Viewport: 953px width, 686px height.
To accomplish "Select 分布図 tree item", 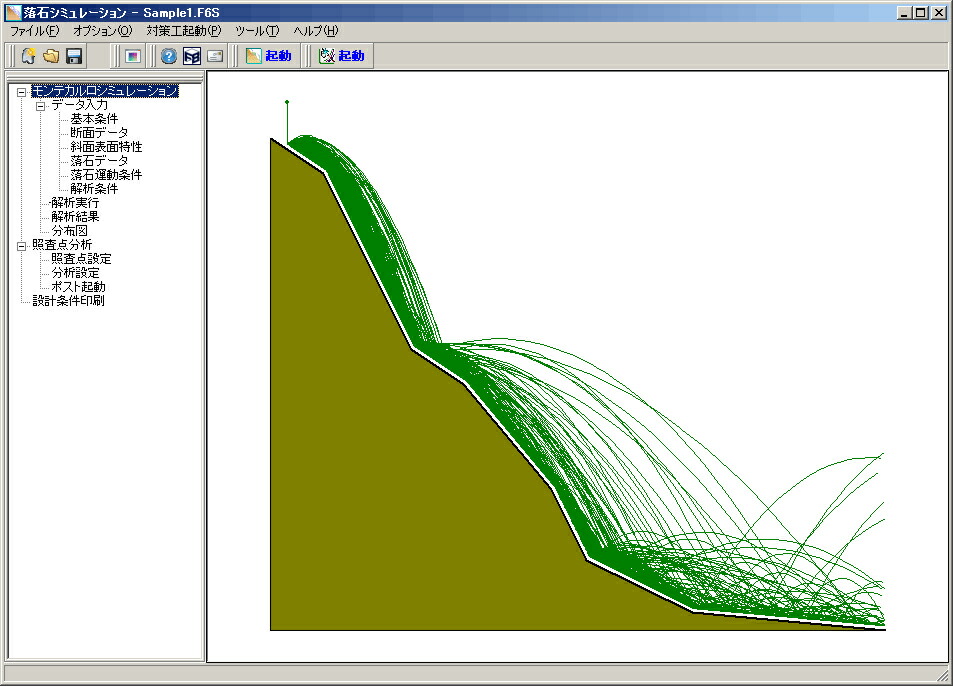I will coord(69,230).
